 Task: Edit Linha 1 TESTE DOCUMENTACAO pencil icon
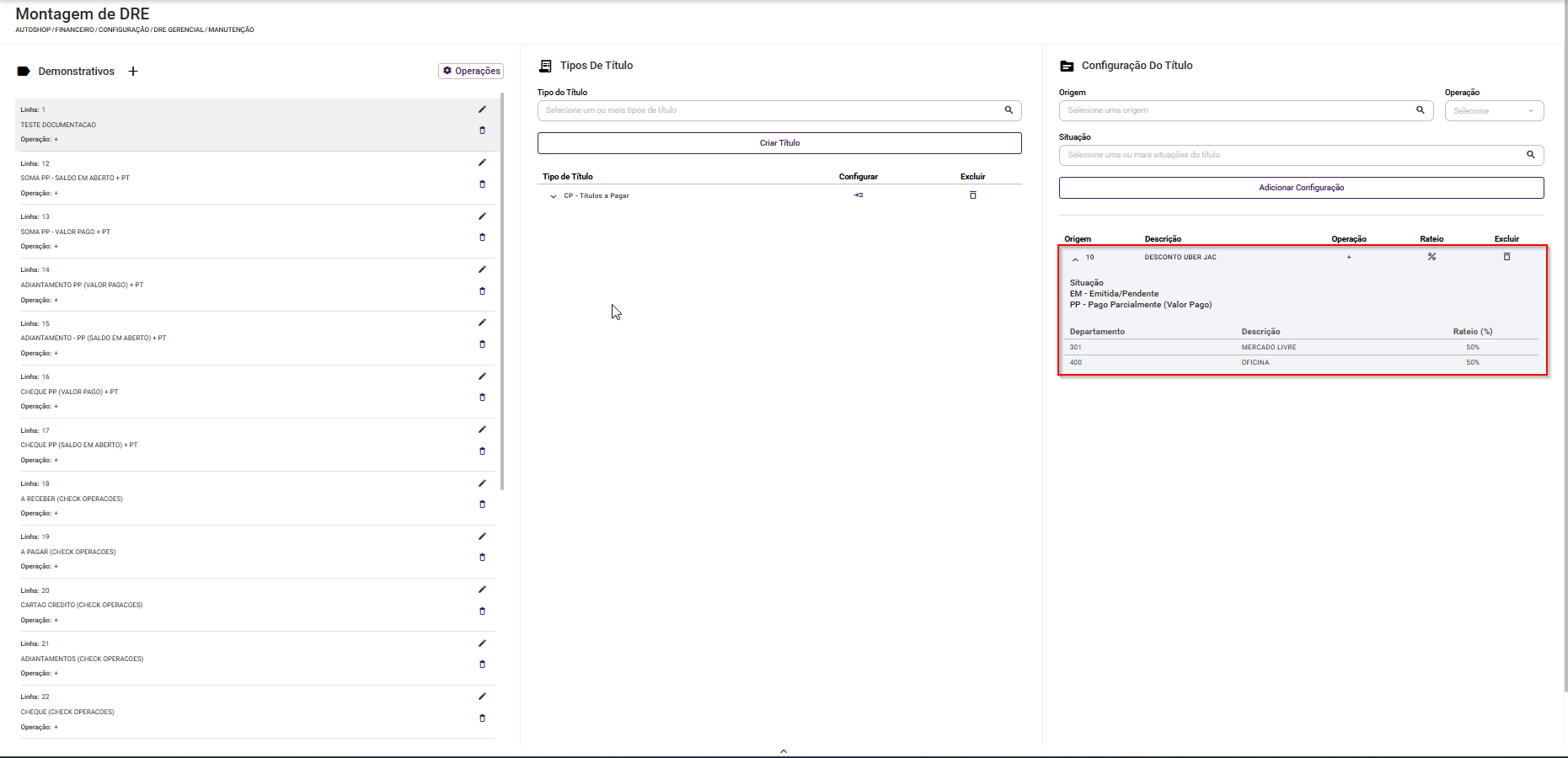pos(482,109)
